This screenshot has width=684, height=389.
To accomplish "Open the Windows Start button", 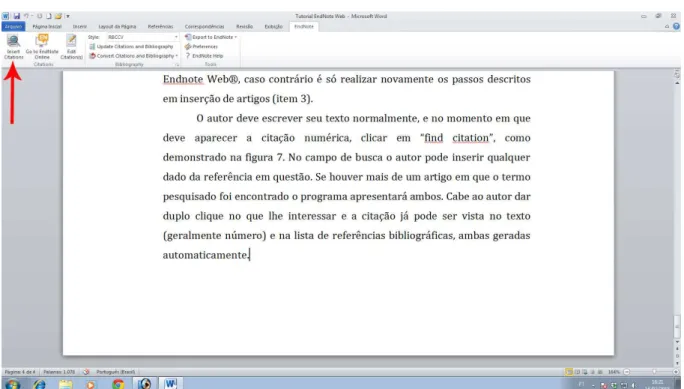I will click(x=12, y=384).
